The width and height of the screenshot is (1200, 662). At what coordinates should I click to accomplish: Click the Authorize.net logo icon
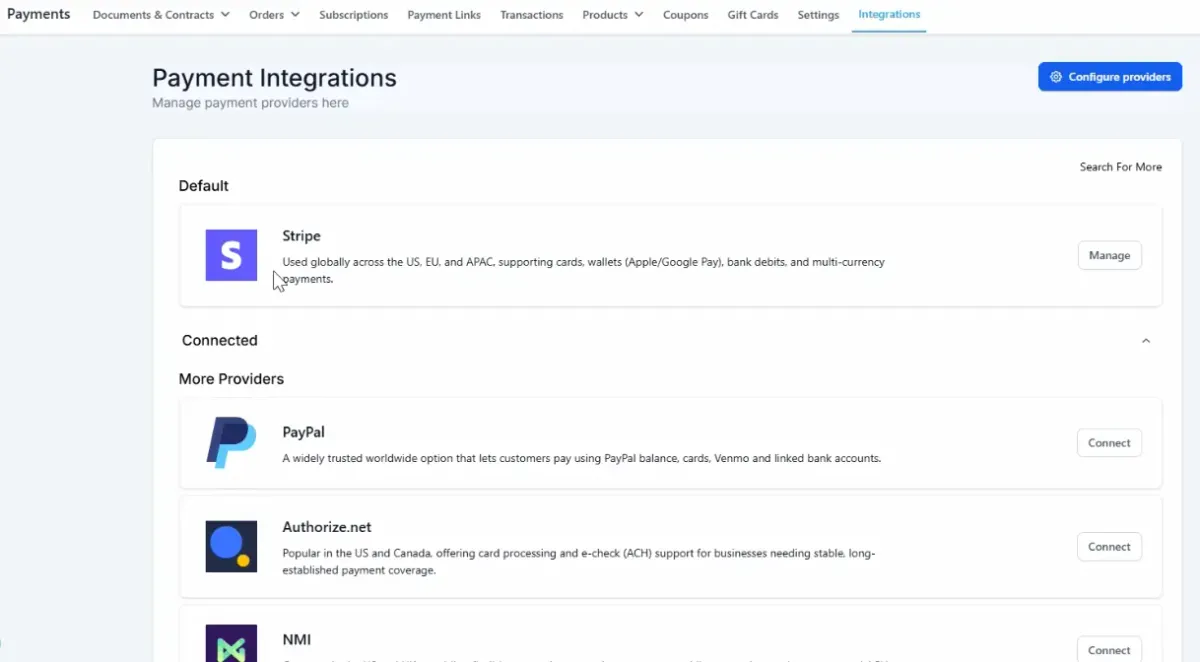tap(231, 546)
